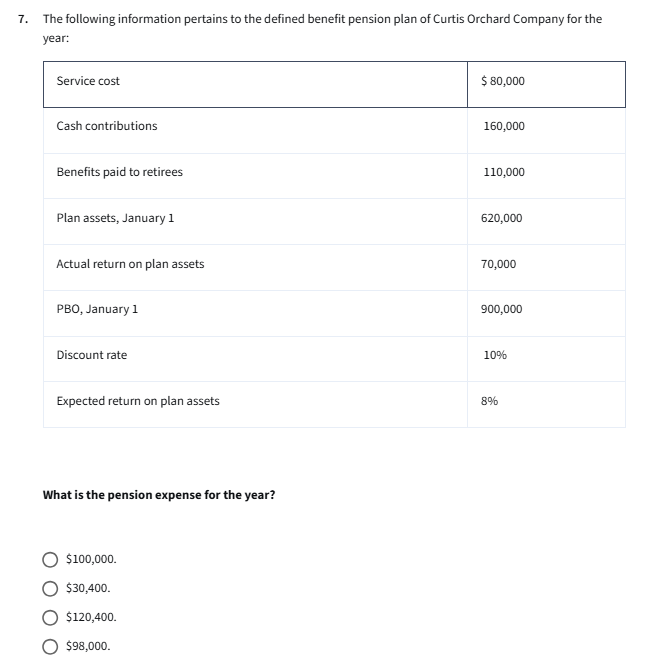The image size is (657, 666).
Task: Click the "Discount rate" row label
Action: pos(92,355)
